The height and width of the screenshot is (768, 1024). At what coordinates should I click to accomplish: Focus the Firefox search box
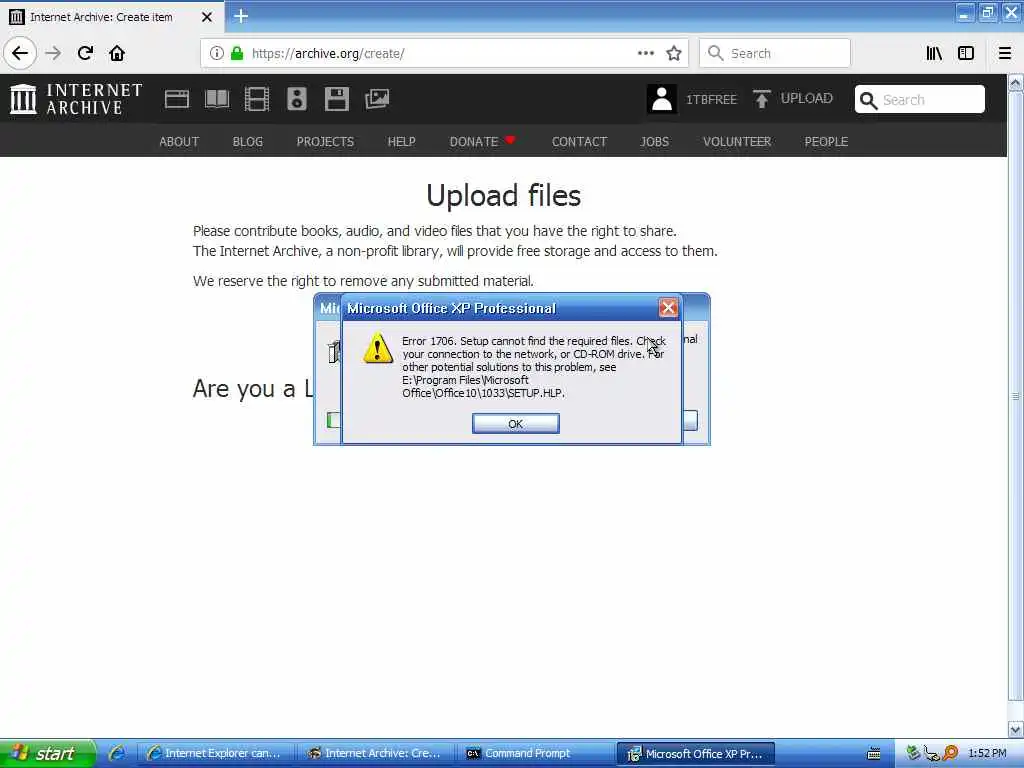[x=775, y=53]
